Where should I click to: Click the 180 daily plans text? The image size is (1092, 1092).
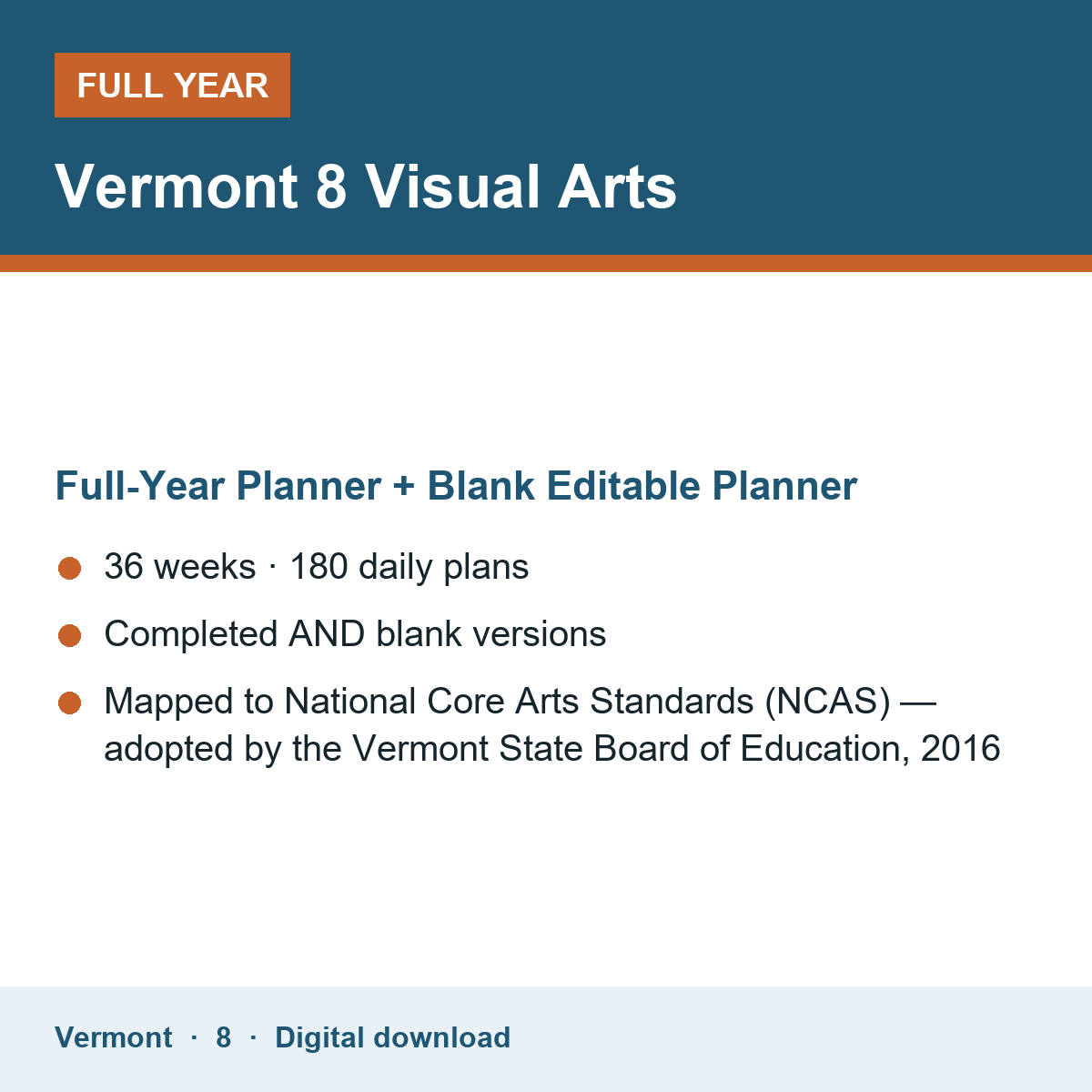click(x=409, y=567)
